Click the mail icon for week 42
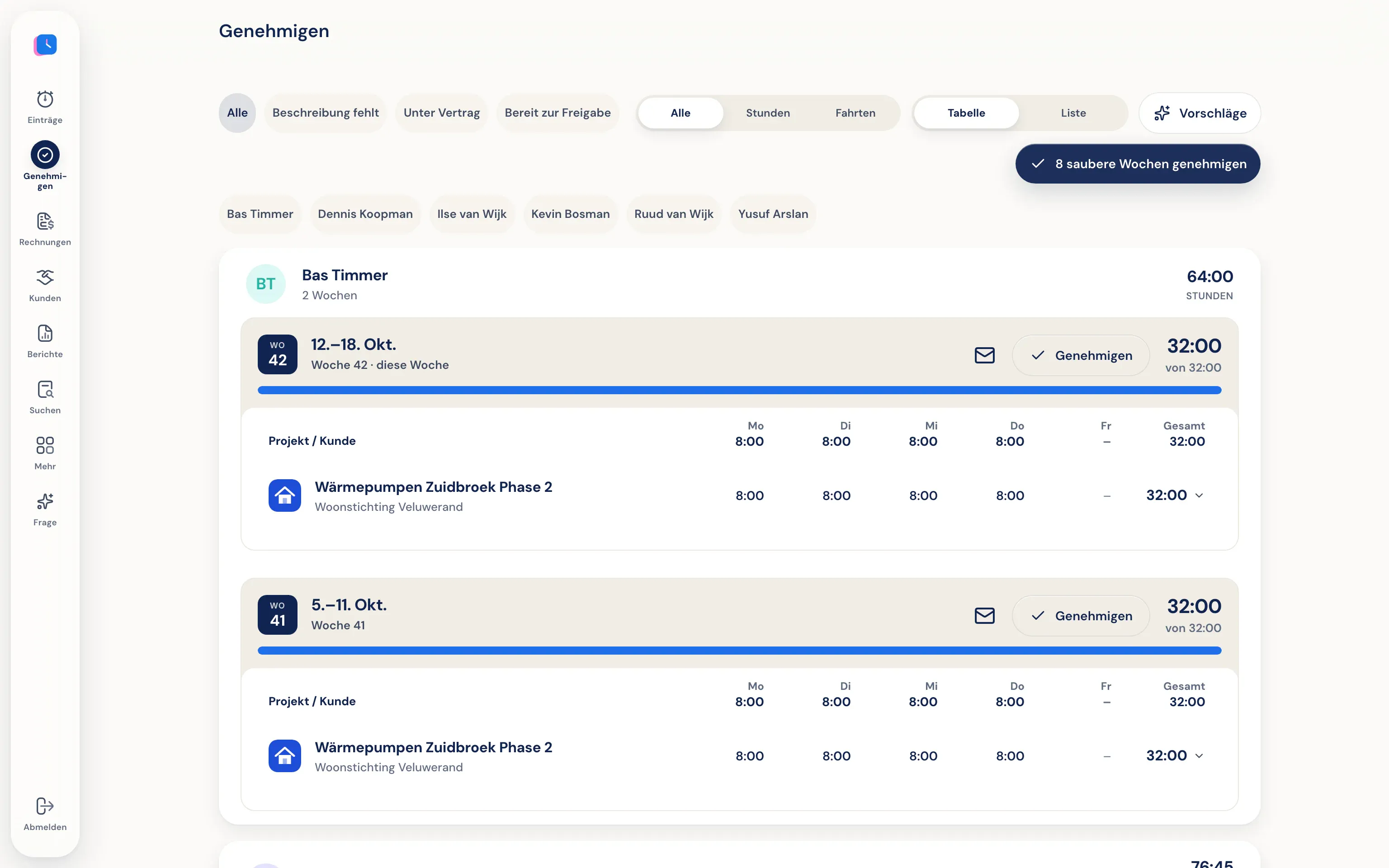Image resolution: width=1389 pixels, height=868 pixels. coord(984,355)
